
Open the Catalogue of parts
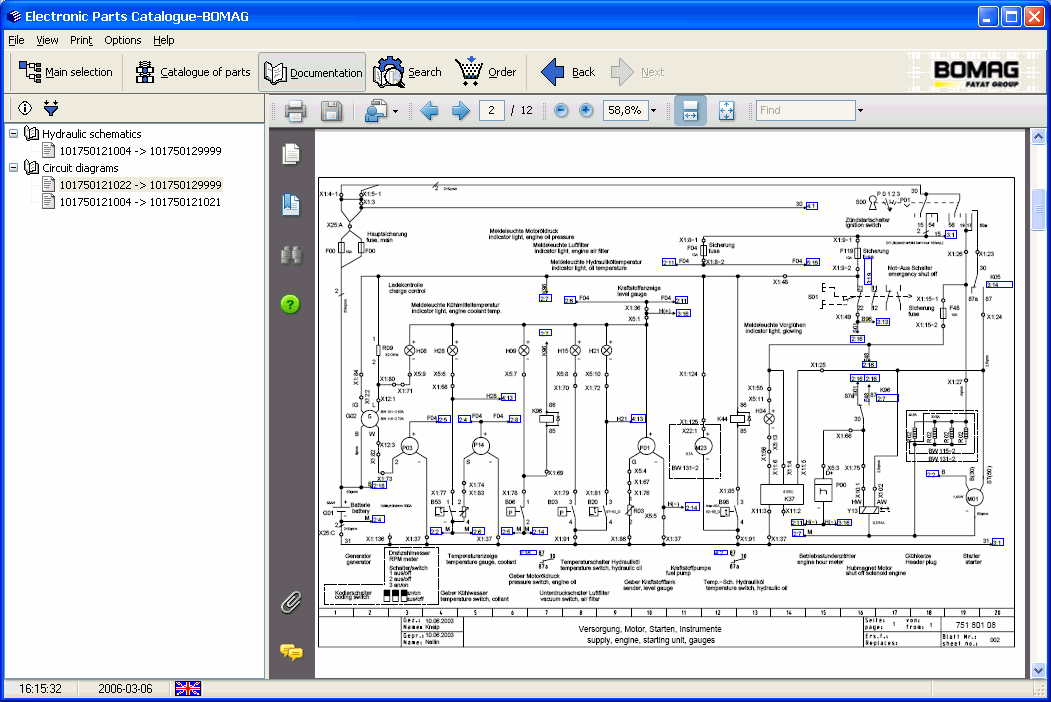pos(192,72)
